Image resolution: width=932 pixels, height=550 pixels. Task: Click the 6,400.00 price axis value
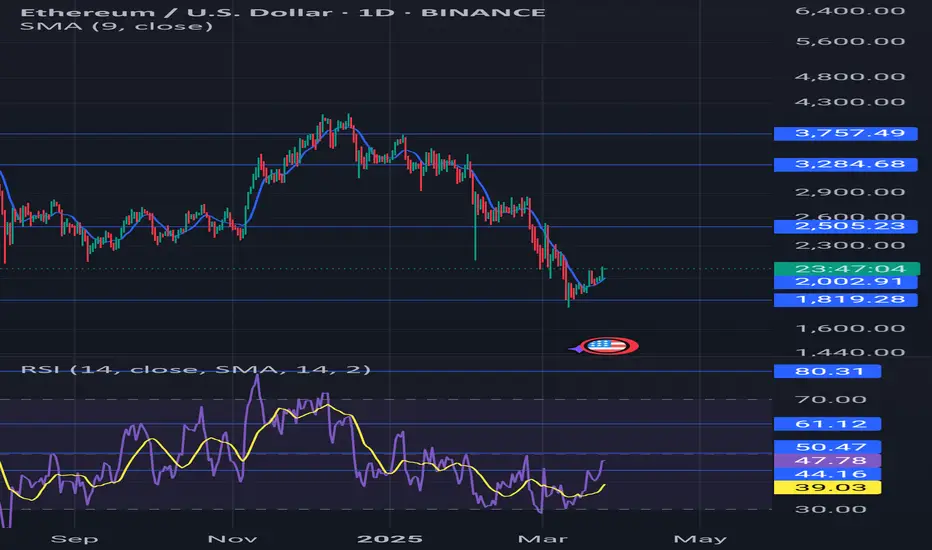pyautogui.click(x=850, y=11)
